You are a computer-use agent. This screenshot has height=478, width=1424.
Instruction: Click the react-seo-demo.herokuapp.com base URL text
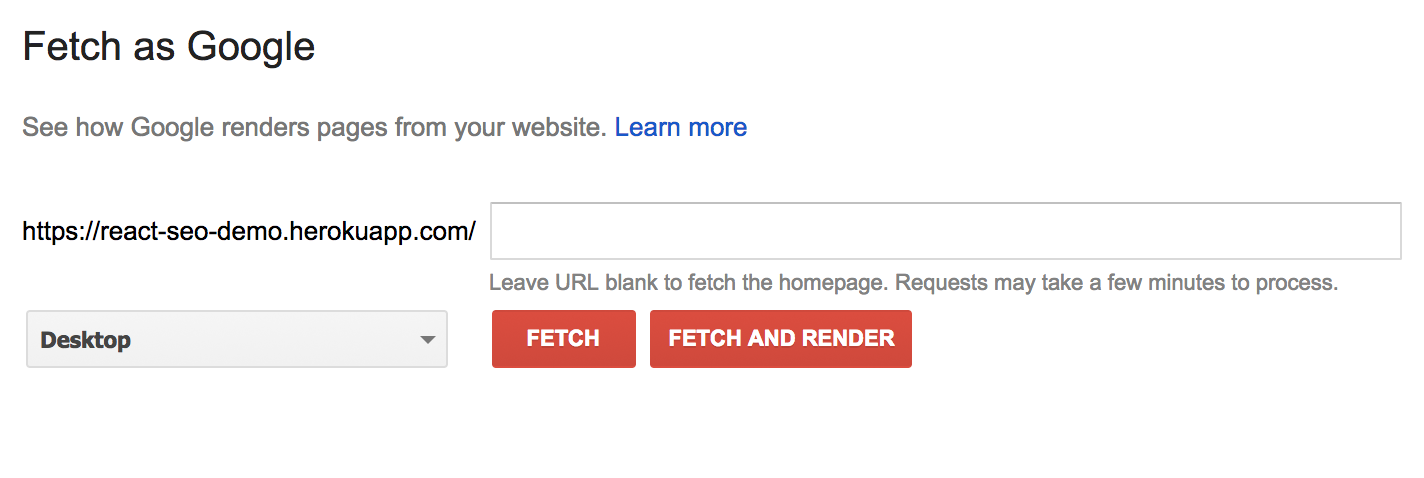[283, 232]
